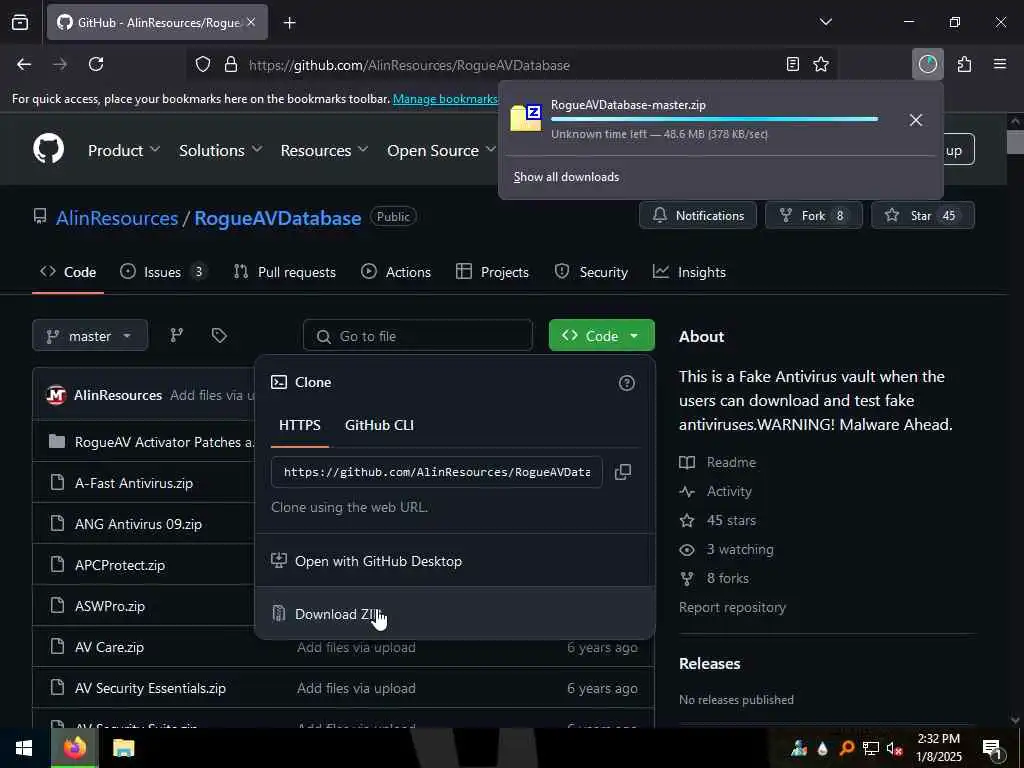Click the GitHub Octocat logo
This screenshot has width=1024, height=768.
pos(48,150)
